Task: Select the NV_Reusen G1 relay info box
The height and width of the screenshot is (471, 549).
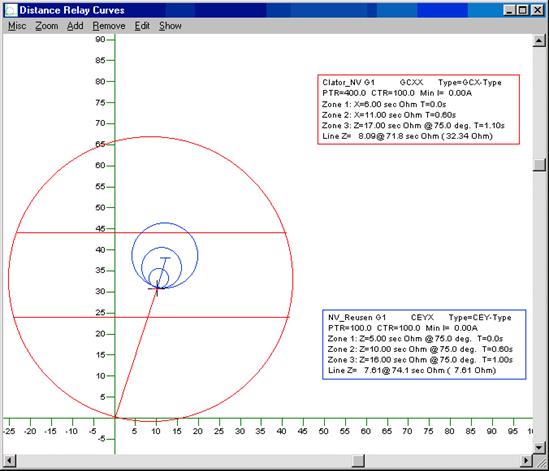Action: point(424,344)
